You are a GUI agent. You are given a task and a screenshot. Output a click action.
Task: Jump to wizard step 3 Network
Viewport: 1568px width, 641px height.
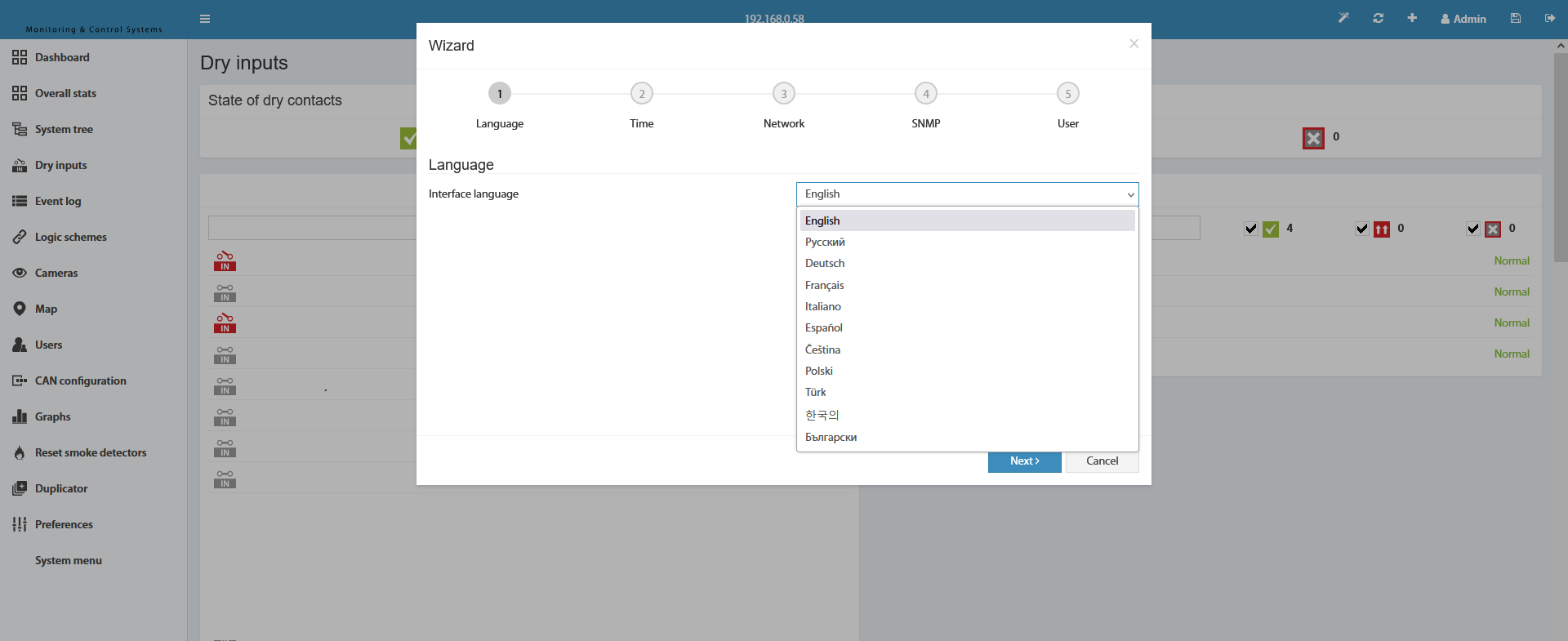click(x=783, y=94)
